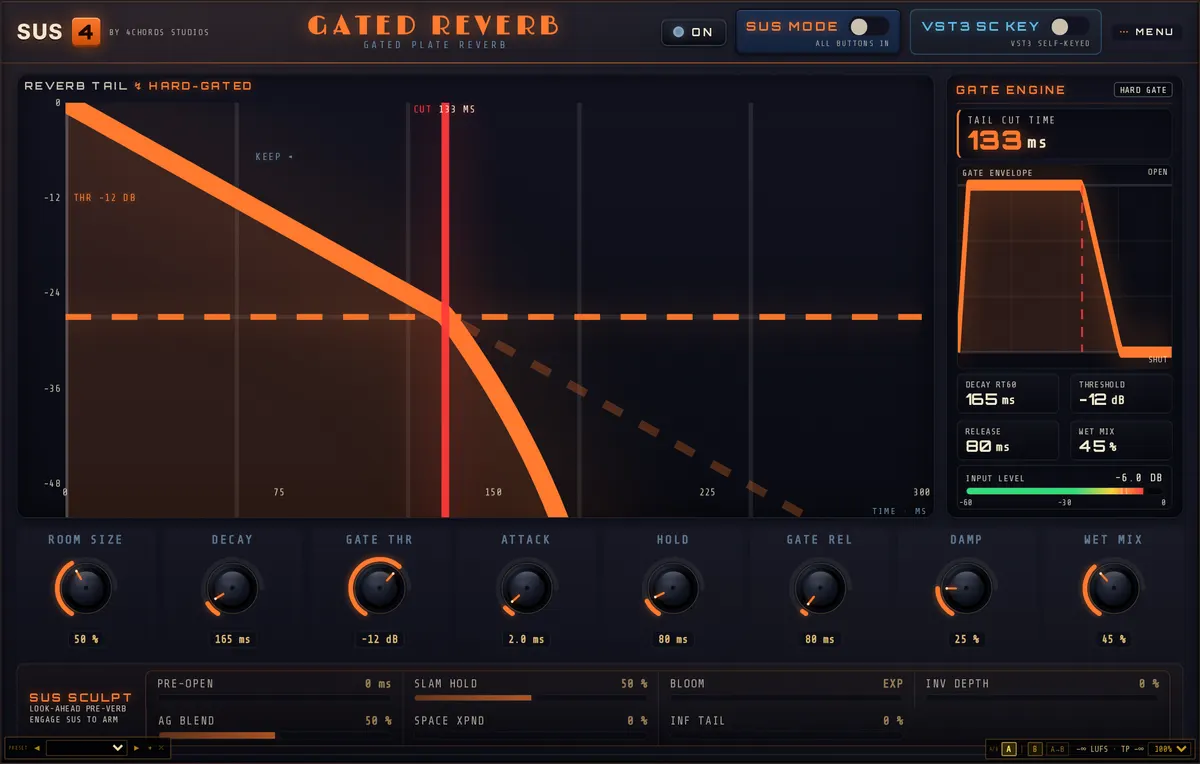Open the 100% zoom scale dropdown

coord(1169,749)
